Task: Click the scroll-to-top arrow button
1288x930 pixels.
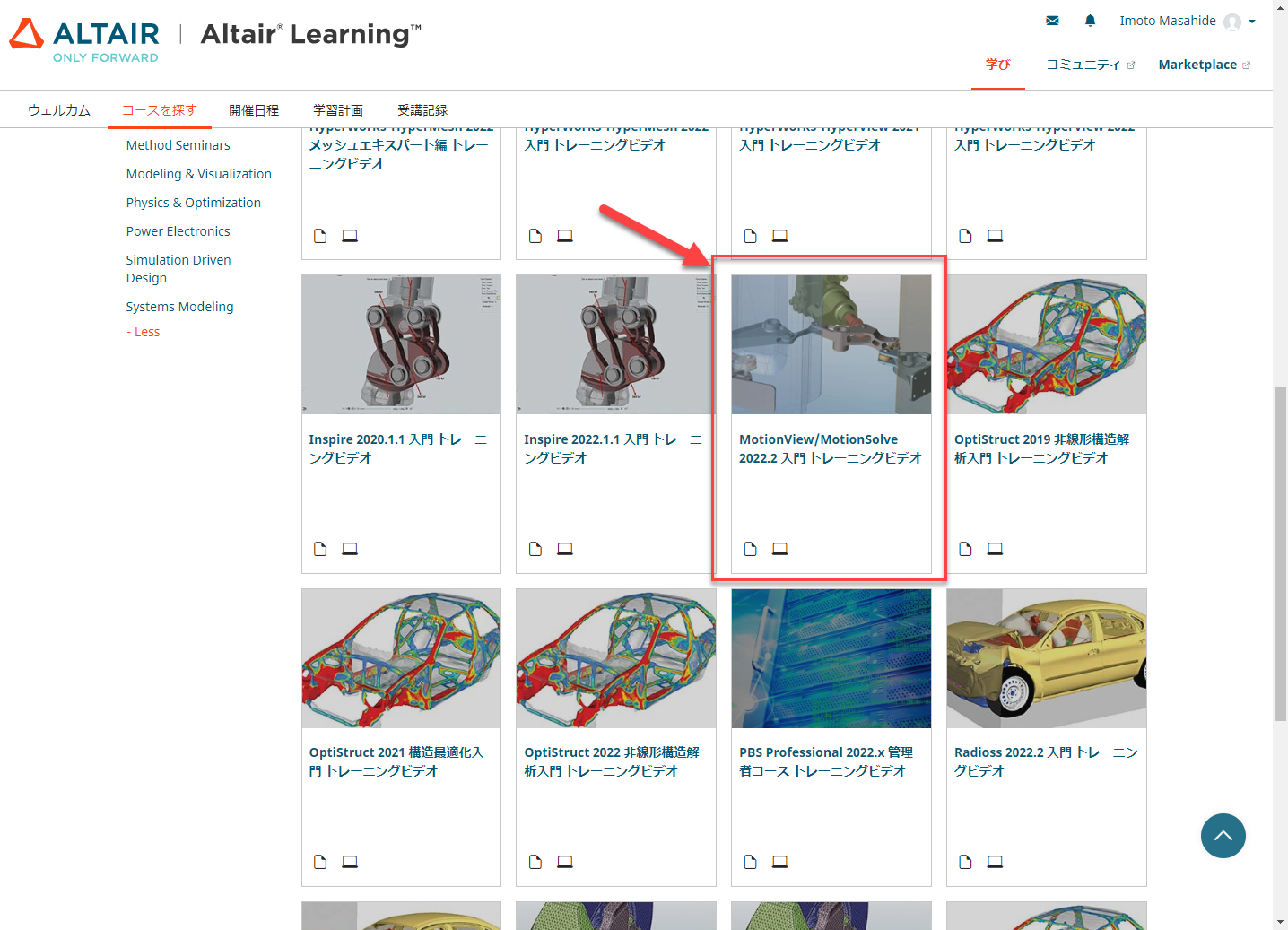Action: click(1223, 836)
